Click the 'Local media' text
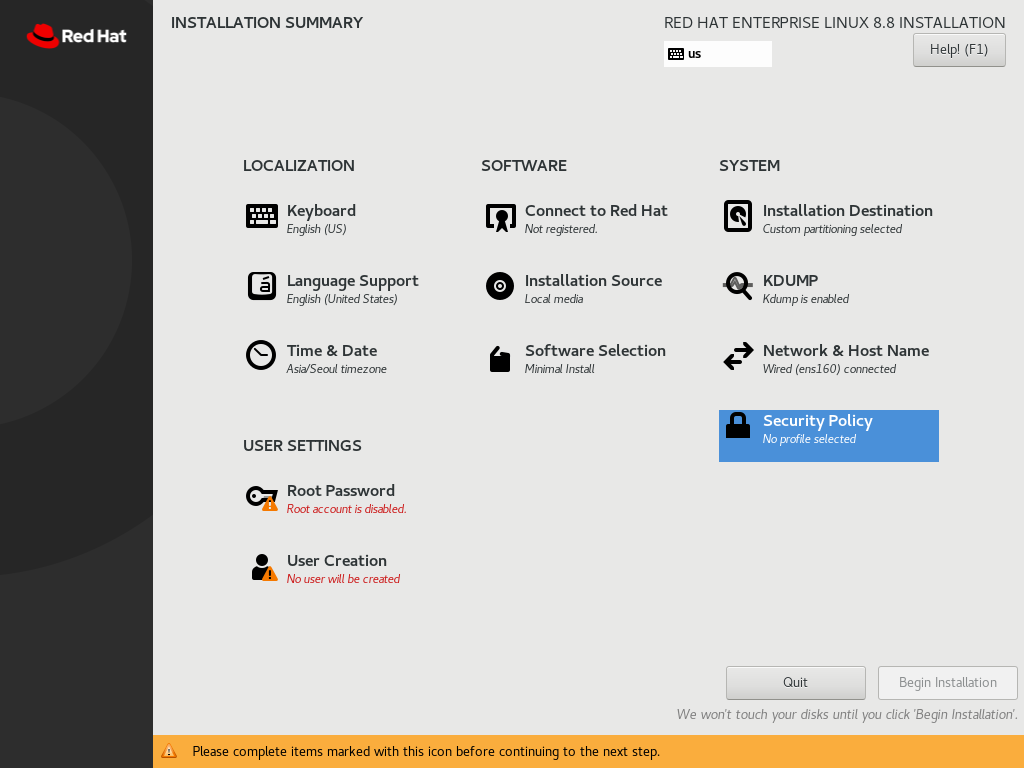This screenshot has height=768, width=1024. pyautogui.click(x=554, y=299)
